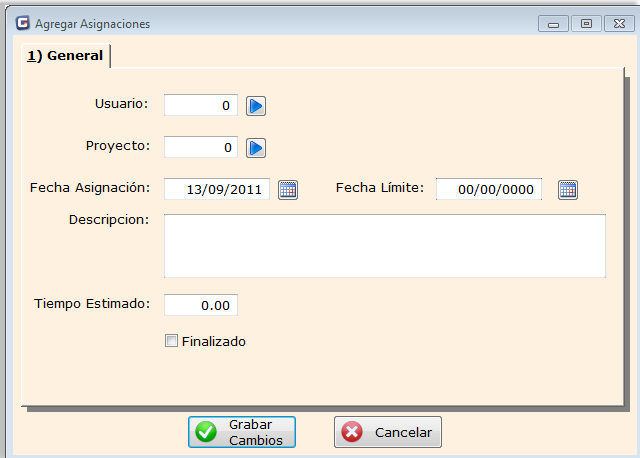The width and height of the screenshot is (640, 458).
Task: Click the application icon in the title bar
Action: tap(22, 23)
